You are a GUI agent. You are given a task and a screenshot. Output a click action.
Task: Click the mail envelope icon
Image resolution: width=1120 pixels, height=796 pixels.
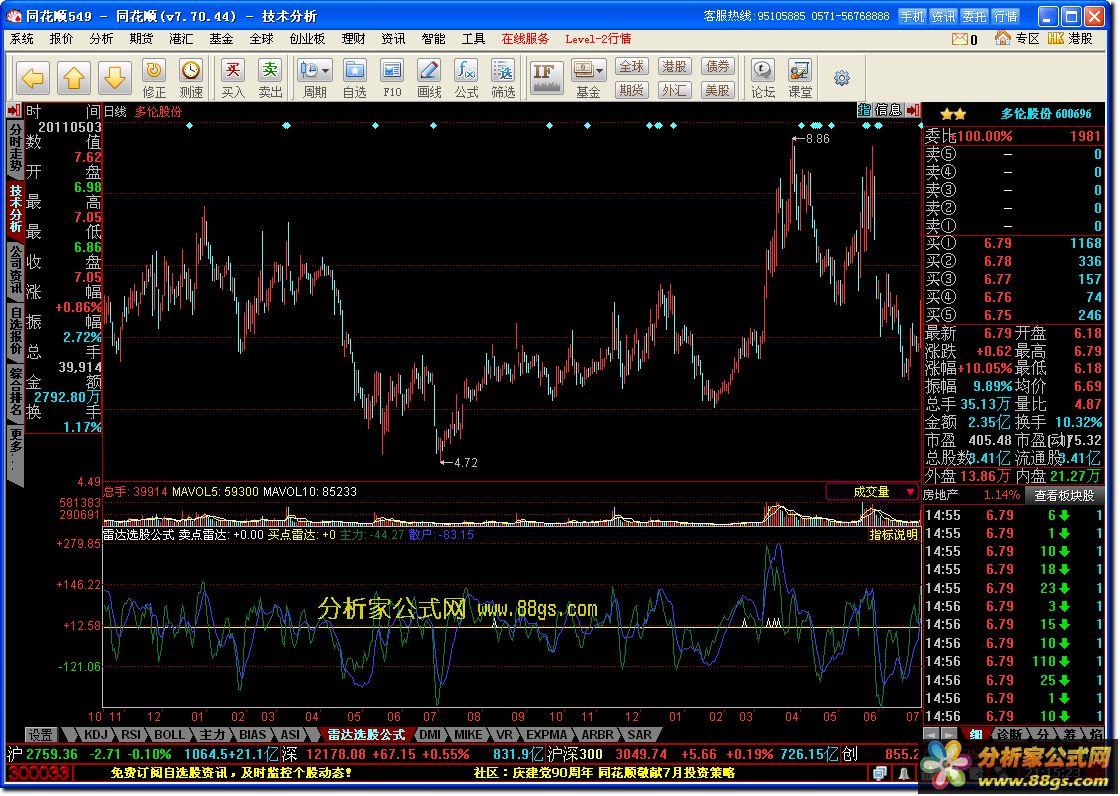(959, 39)
